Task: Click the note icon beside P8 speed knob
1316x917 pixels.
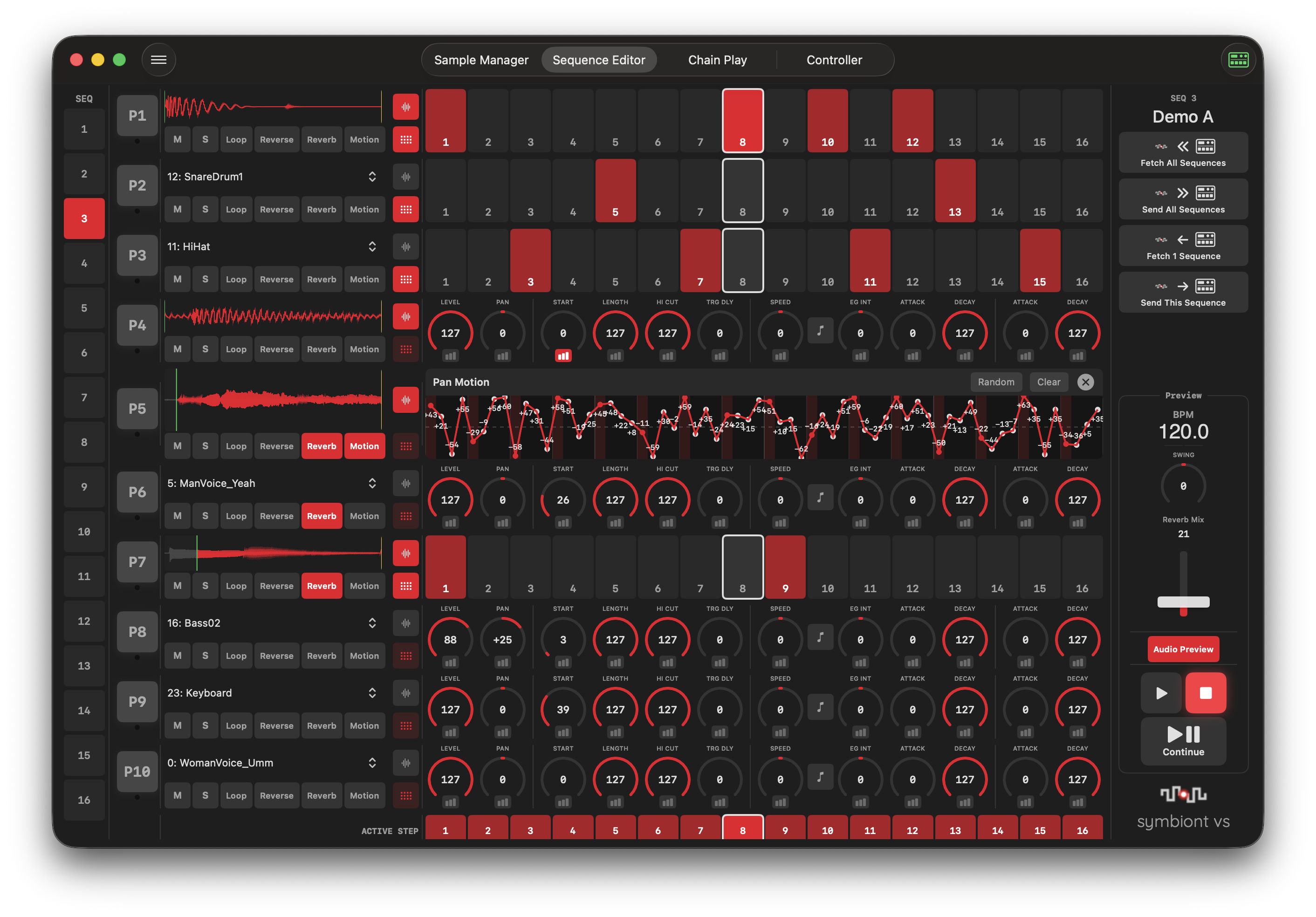Action: pos(820,637)
